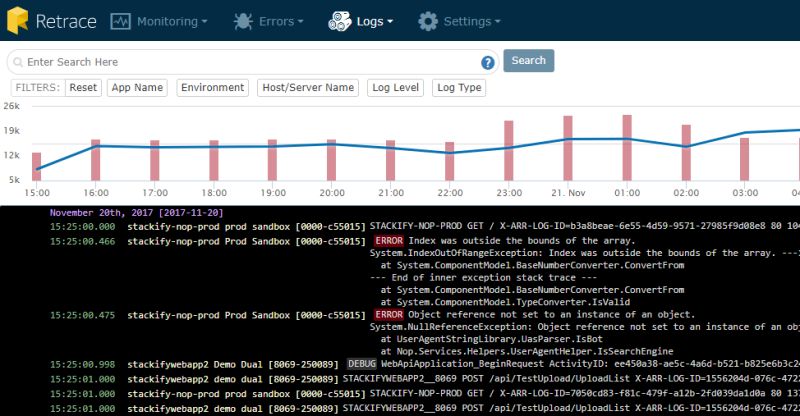Image resolution: width=800 pixels, height=416 pixels.
Task: Click ERROR badge for Index outside bounds
Action: [x=389, y=240]
